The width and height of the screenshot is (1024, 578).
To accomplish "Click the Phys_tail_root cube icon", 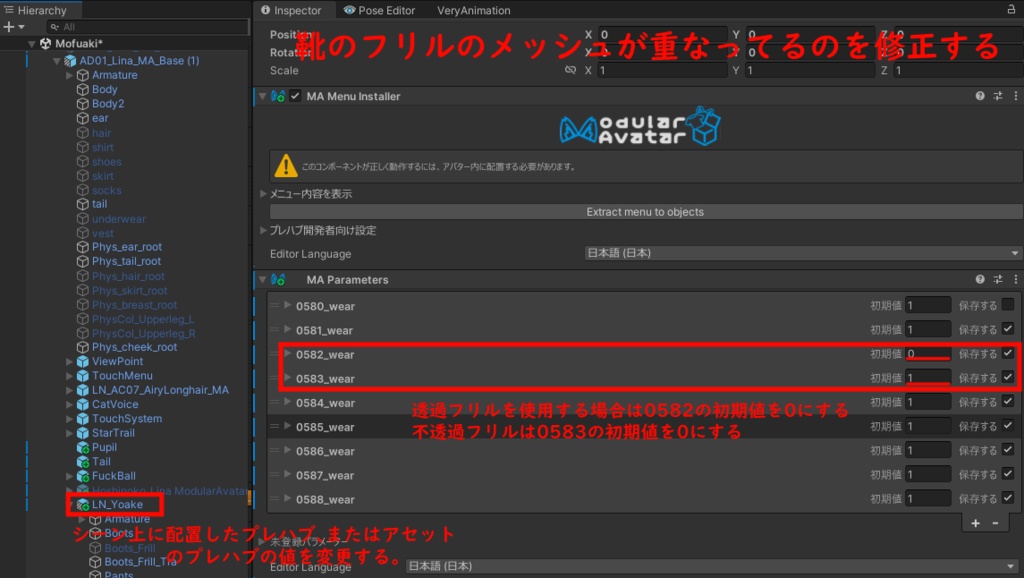I will point(83,261).
